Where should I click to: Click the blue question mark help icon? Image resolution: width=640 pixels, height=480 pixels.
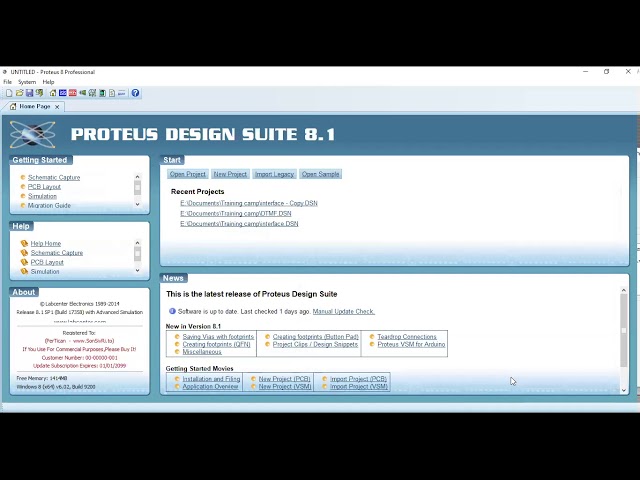(x=135, y=93)
